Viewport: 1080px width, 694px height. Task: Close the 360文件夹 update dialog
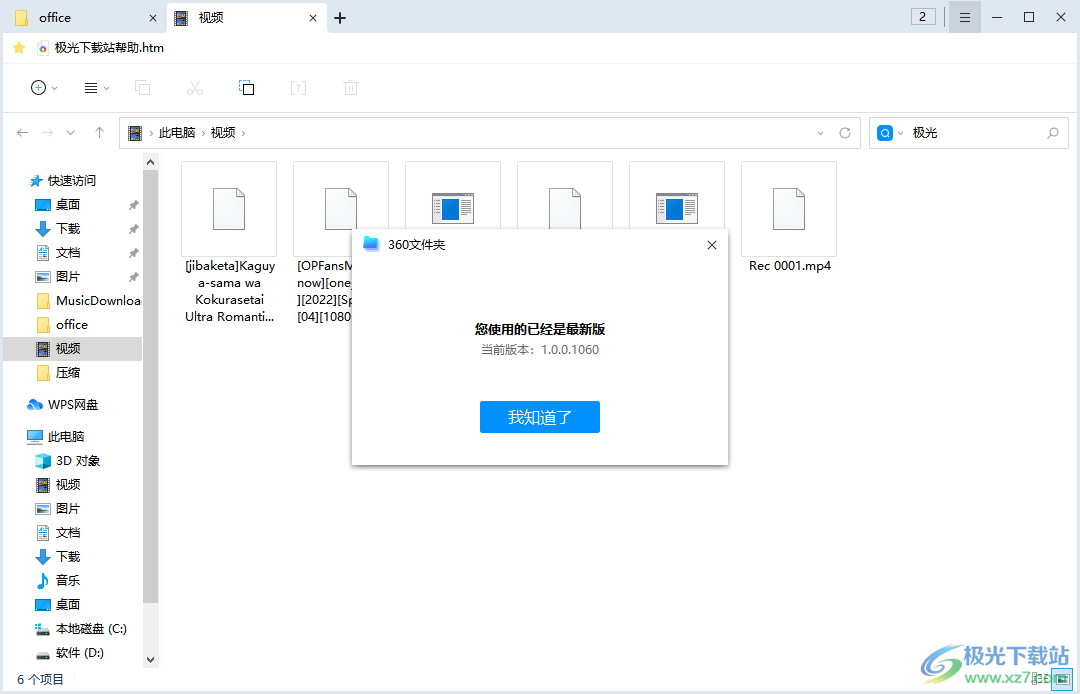coord(712,245)
